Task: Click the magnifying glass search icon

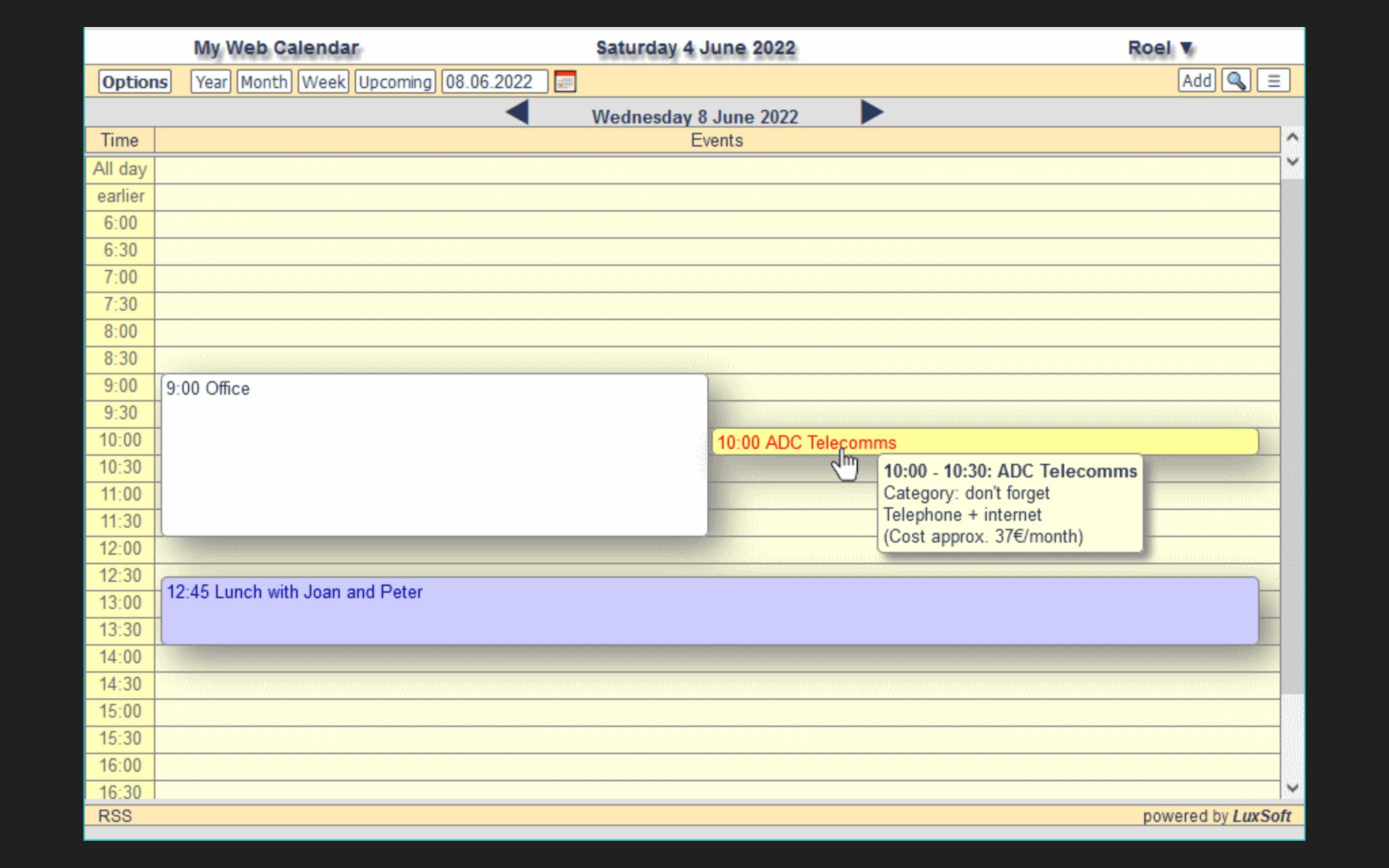Action: tap(1236, 81)
